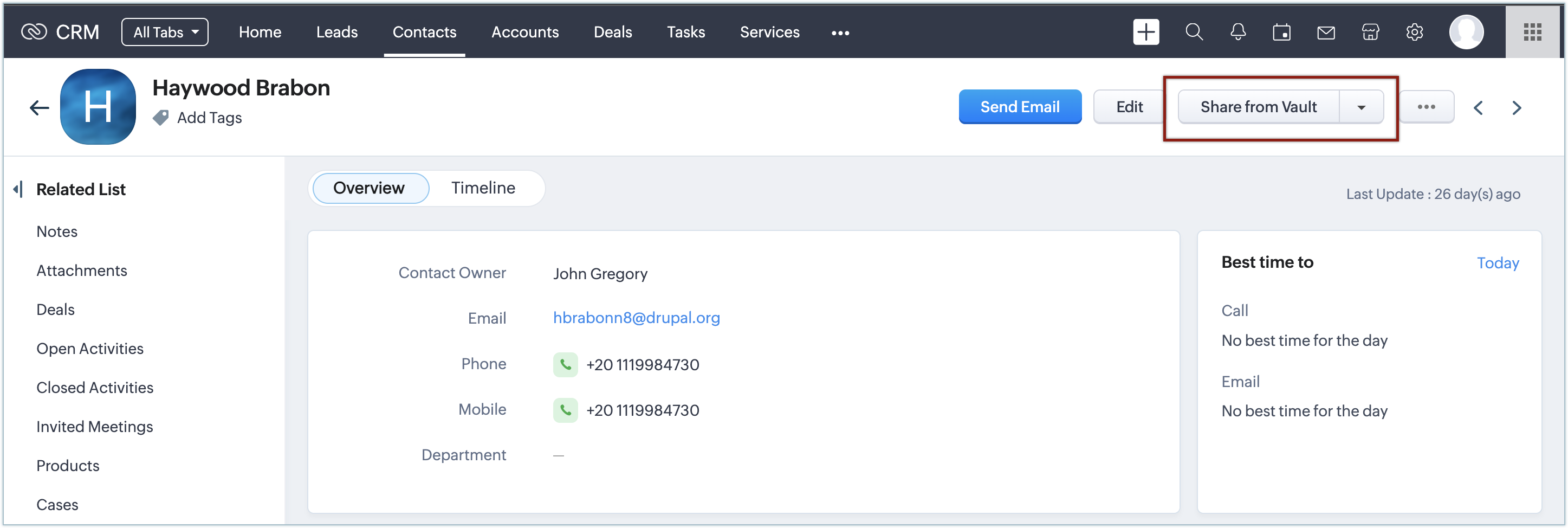Click the plus create-new icon
The width and height of the screenshot is (1568, 528).
[x=1145, y=31]
